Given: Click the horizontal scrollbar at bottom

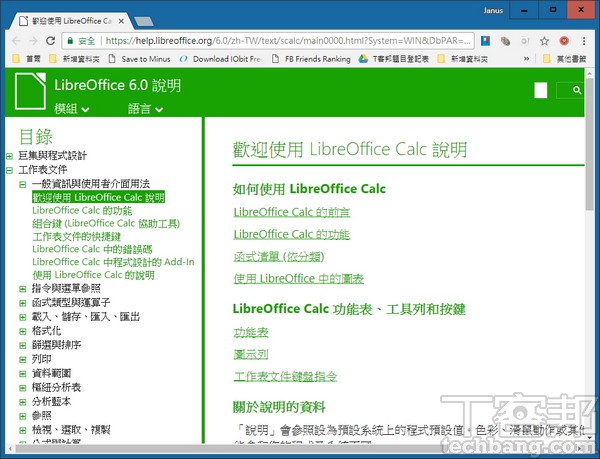Looking at the screenshot, I should (295, 448).
